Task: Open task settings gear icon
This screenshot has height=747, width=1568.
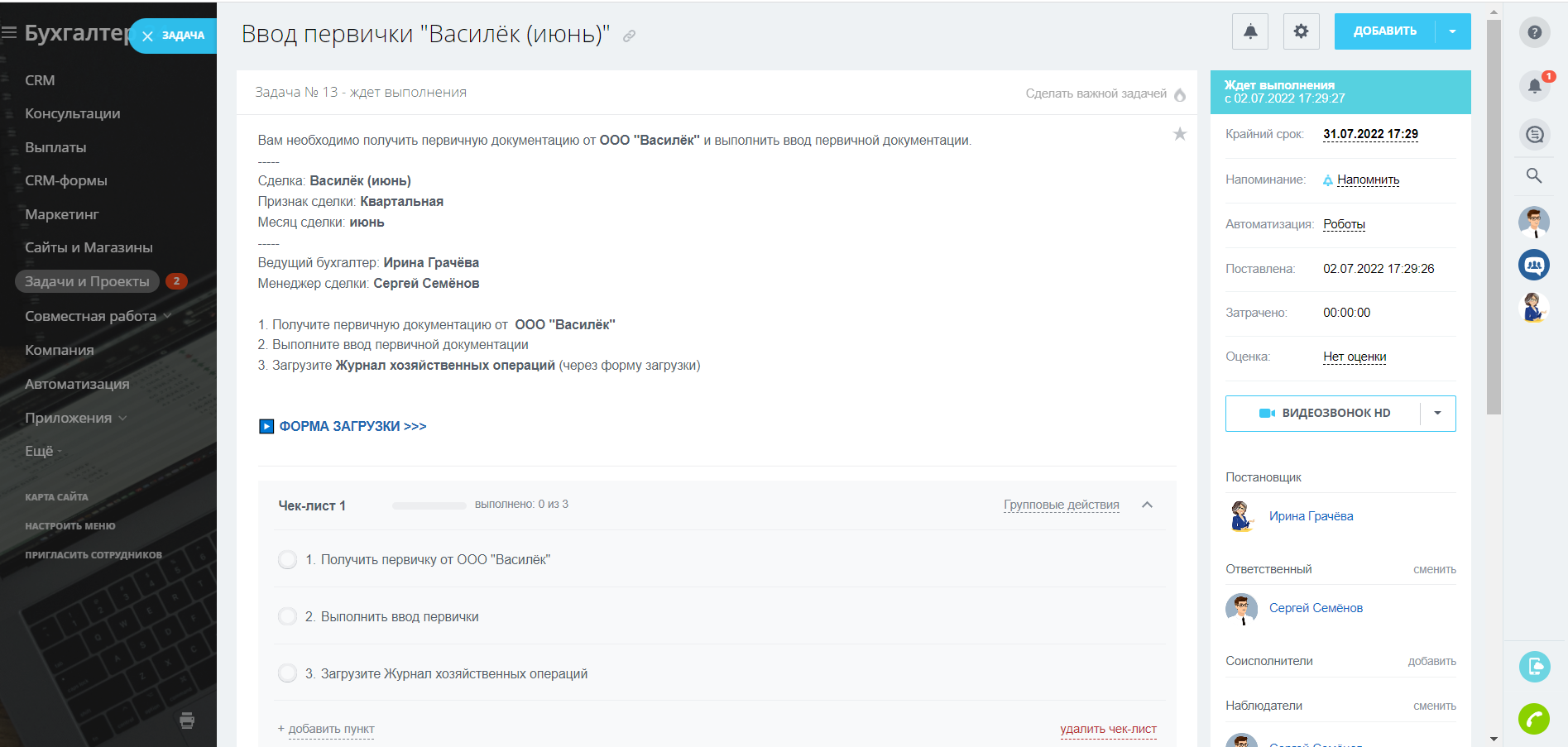Action: pos(1301,31)
